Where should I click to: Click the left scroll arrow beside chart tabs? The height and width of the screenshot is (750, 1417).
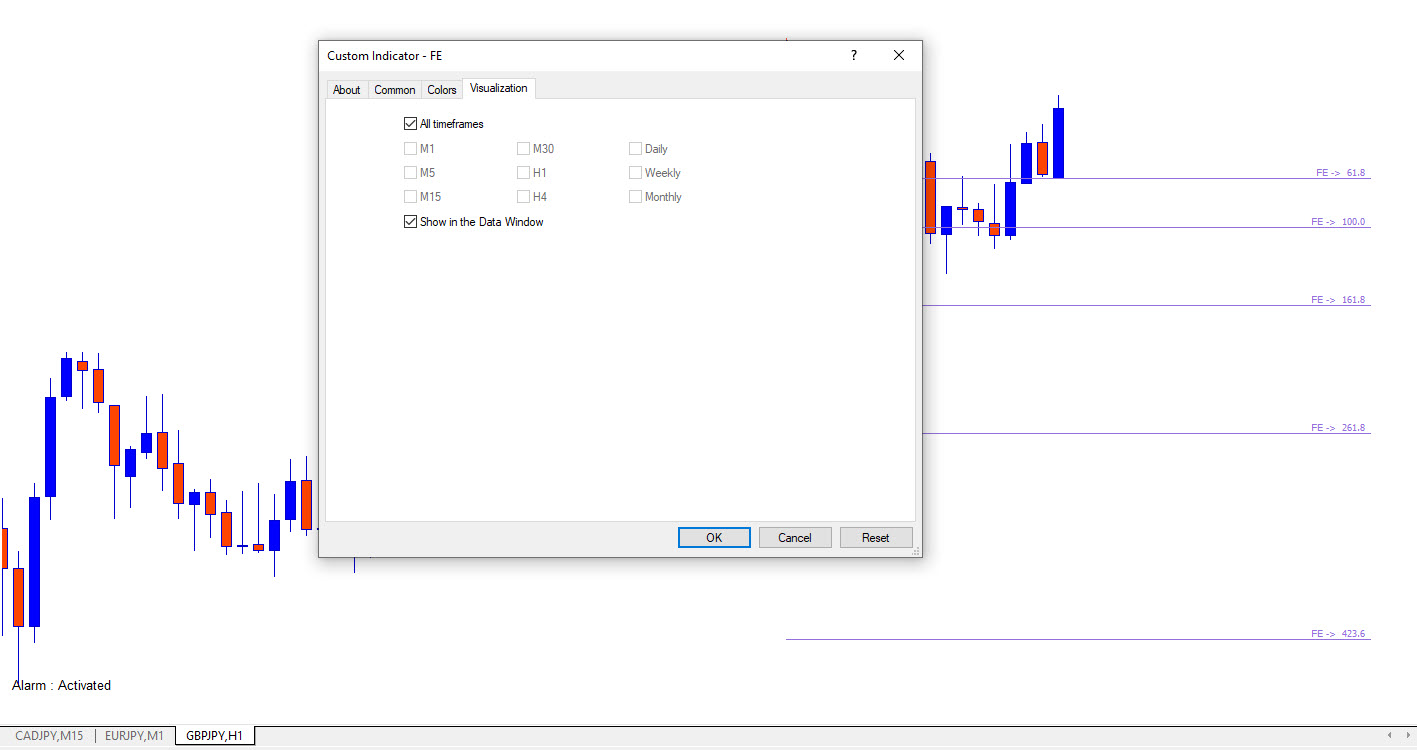point(1389,736)
